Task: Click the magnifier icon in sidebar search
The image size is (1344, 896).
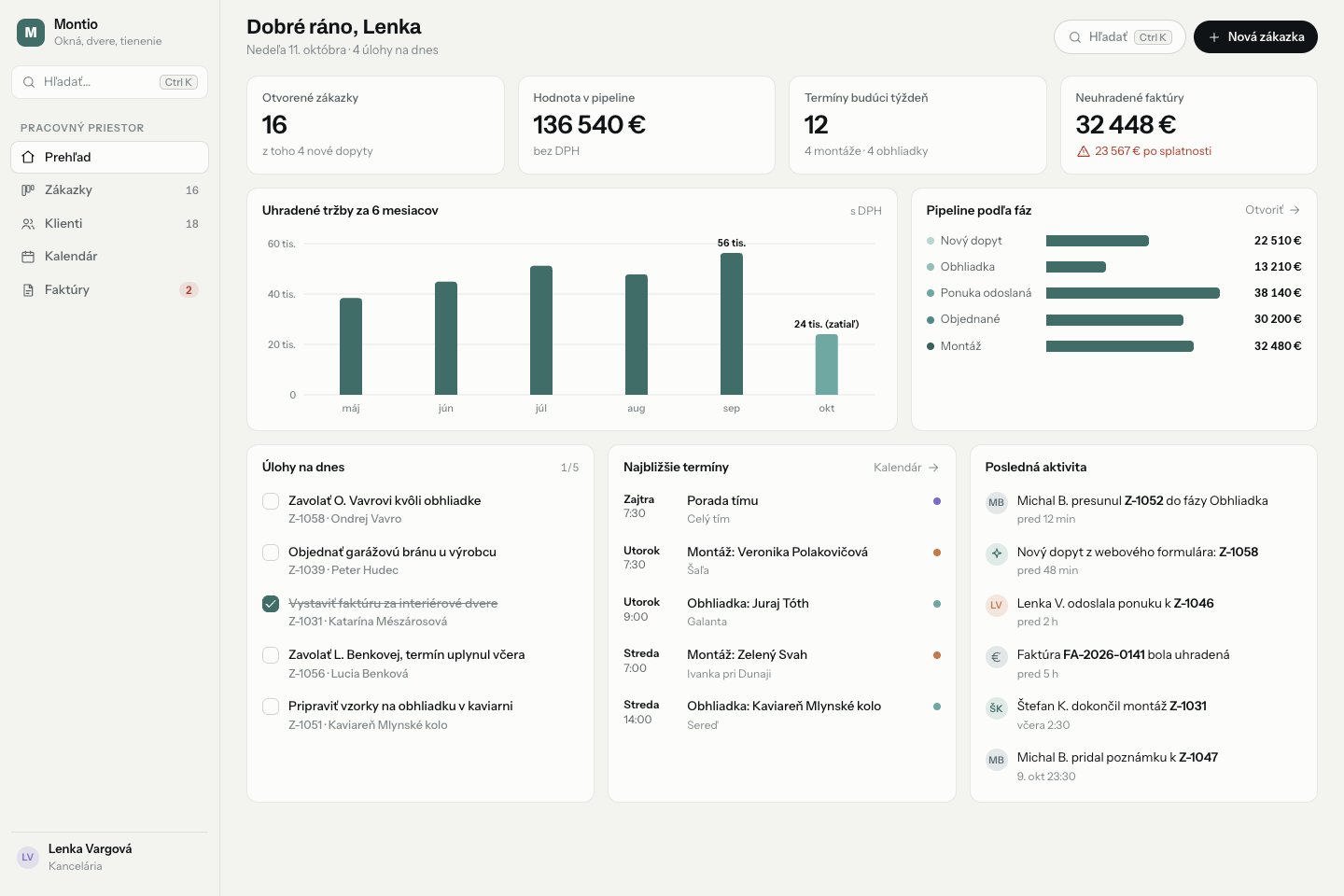Action: click(x=29, y=82)
